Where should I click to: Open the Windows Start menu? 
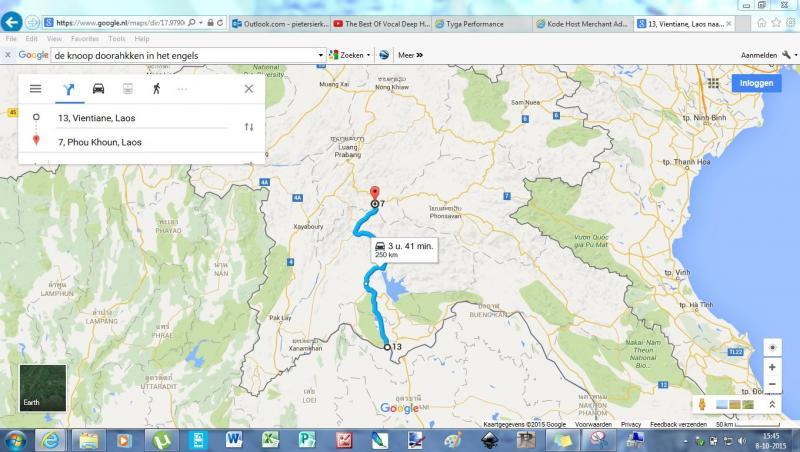coord(15,440)
